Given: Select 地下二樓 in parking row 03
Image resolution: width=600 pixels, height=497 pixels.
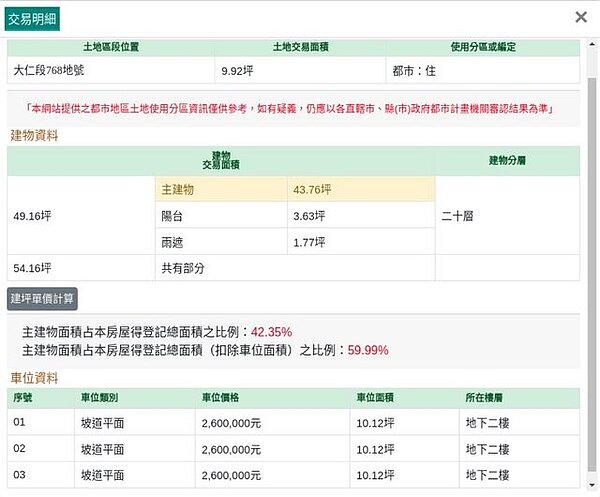Looking at the screenshot, I should pos(520,475).
